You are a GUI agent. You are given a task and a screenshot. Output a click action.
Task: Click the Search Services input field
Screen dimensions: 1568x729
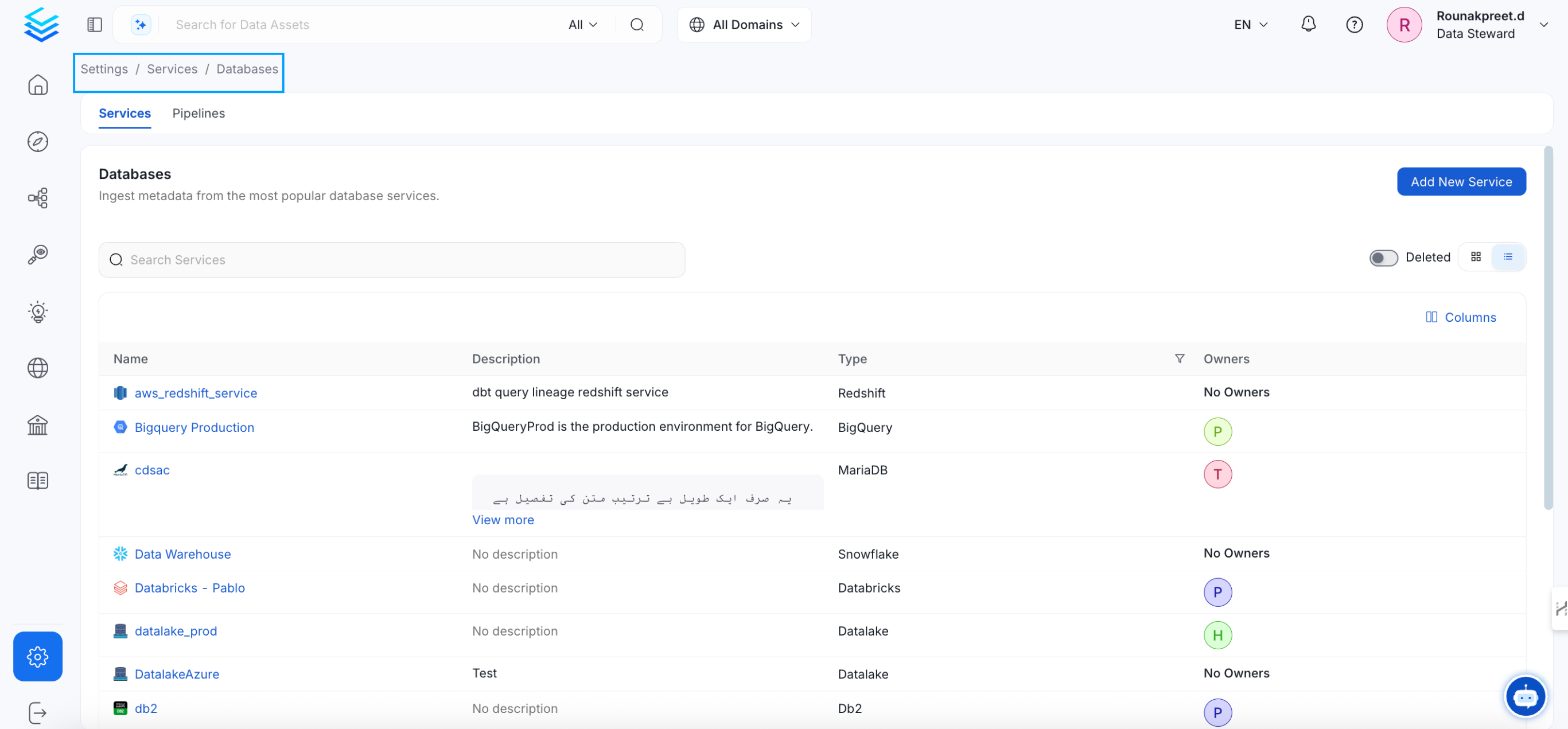(x=391, y=260)
